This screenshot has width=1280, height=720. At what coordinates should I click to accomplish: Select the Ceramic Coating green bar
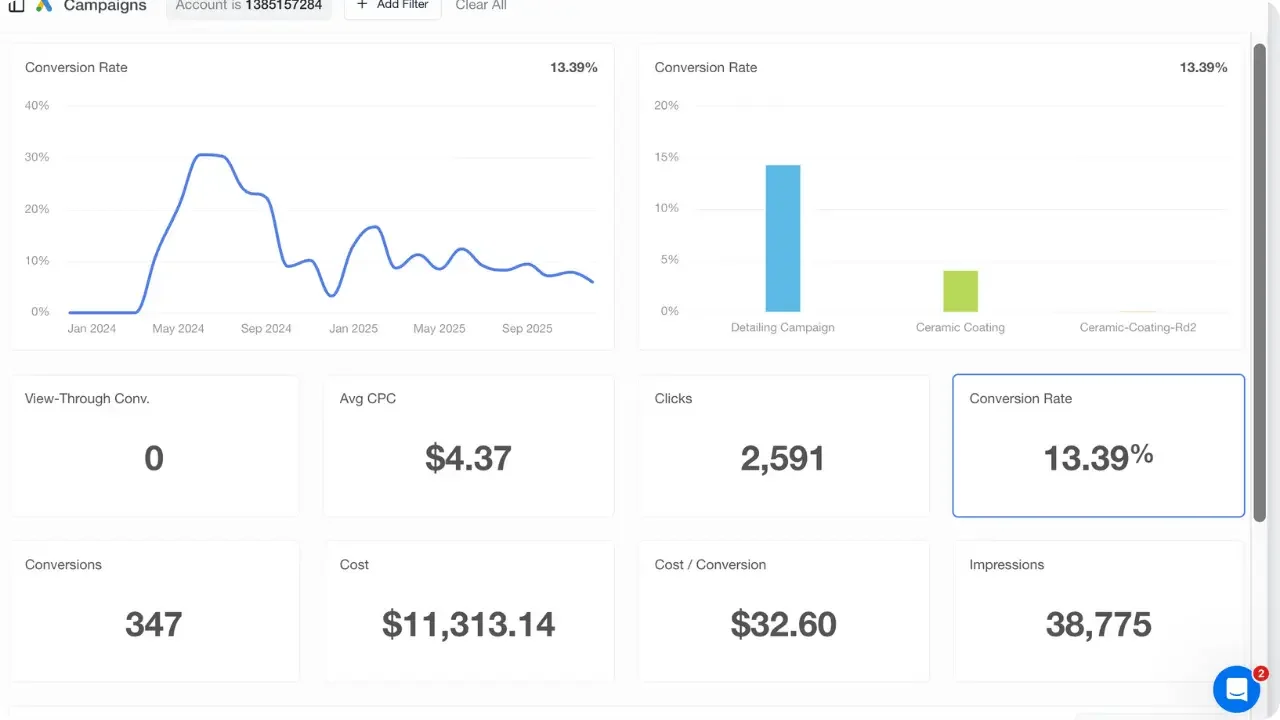[x=960, y=290]
